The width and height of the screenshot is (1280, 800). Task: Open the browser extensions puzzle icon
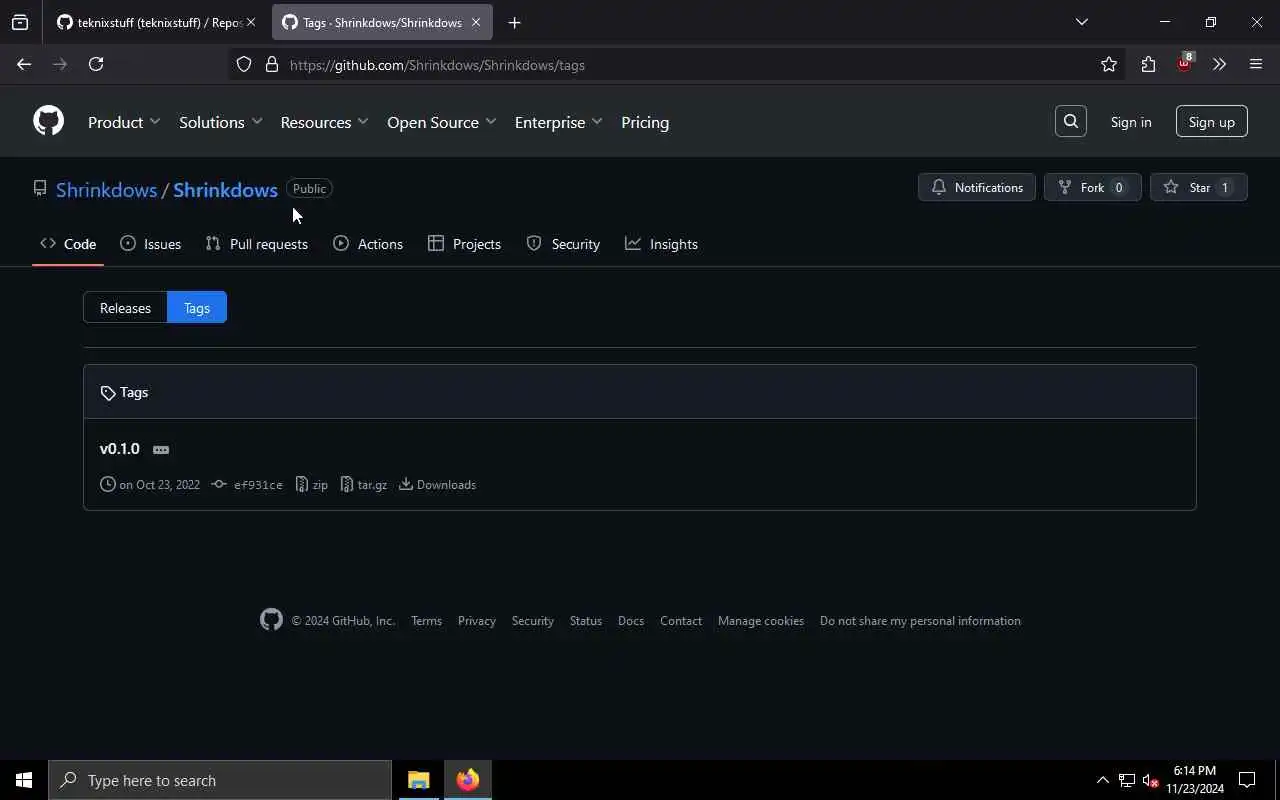[1148, 65]
